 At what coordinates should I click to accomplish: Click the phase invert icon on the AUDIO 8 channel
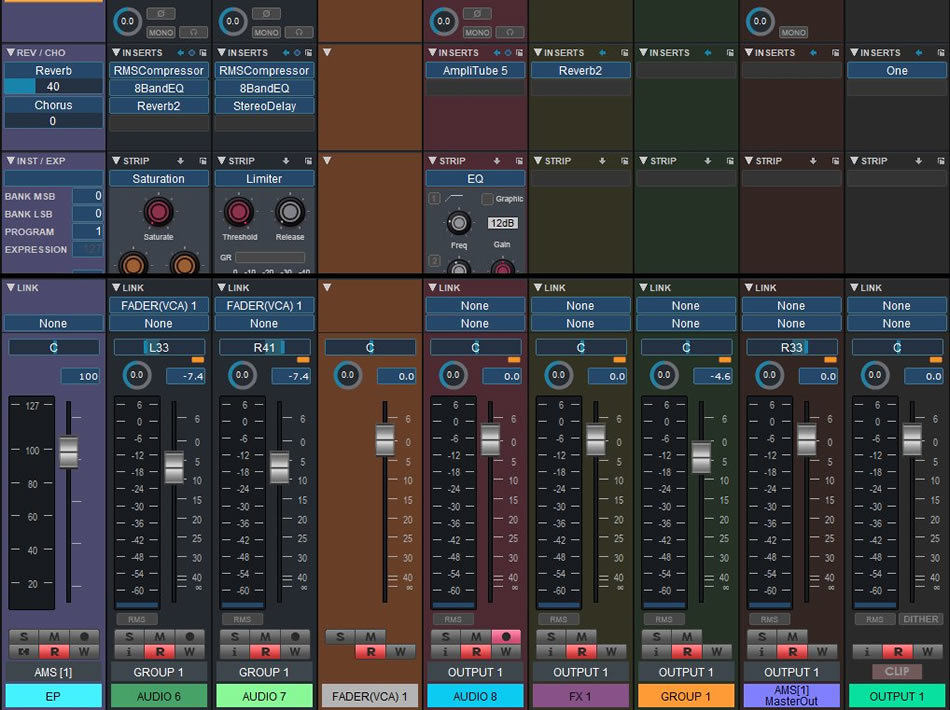point(476,14)
